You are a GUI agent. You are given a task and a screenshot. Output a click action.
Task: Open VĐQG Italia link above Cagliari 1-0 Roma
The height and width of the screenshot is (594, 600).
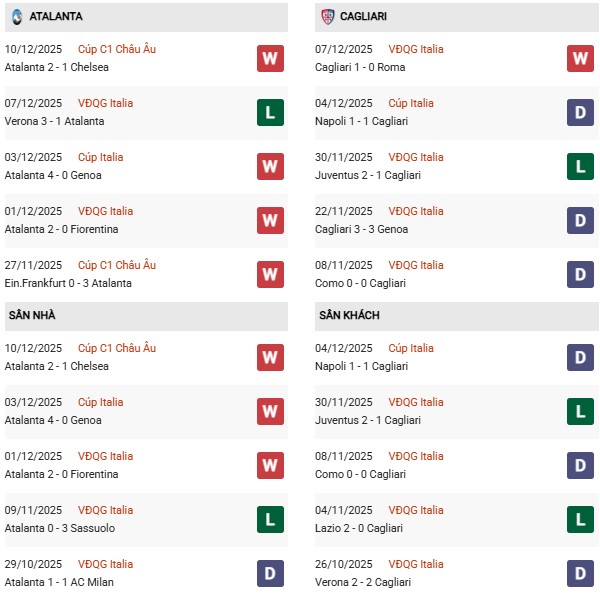coord(418,49)
